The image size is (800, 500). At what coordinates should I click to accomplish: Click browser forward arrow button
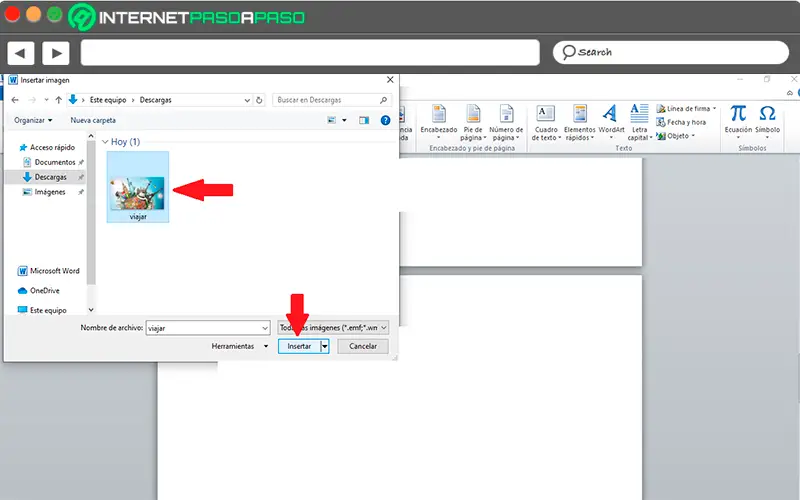pos(56,53)
